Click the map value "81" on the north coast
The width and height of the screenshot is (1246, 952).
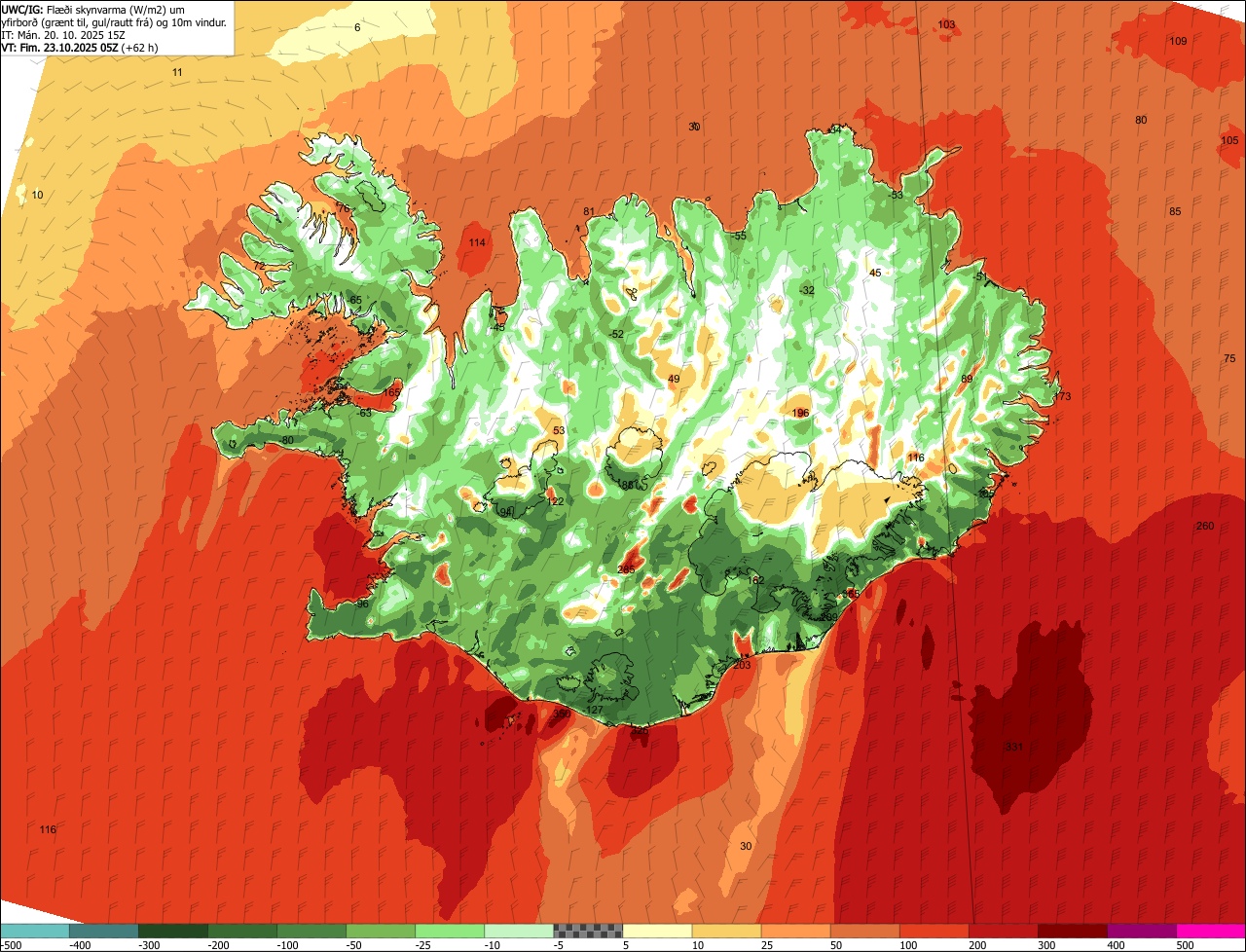pyautogui.click(x=589, y=212)
